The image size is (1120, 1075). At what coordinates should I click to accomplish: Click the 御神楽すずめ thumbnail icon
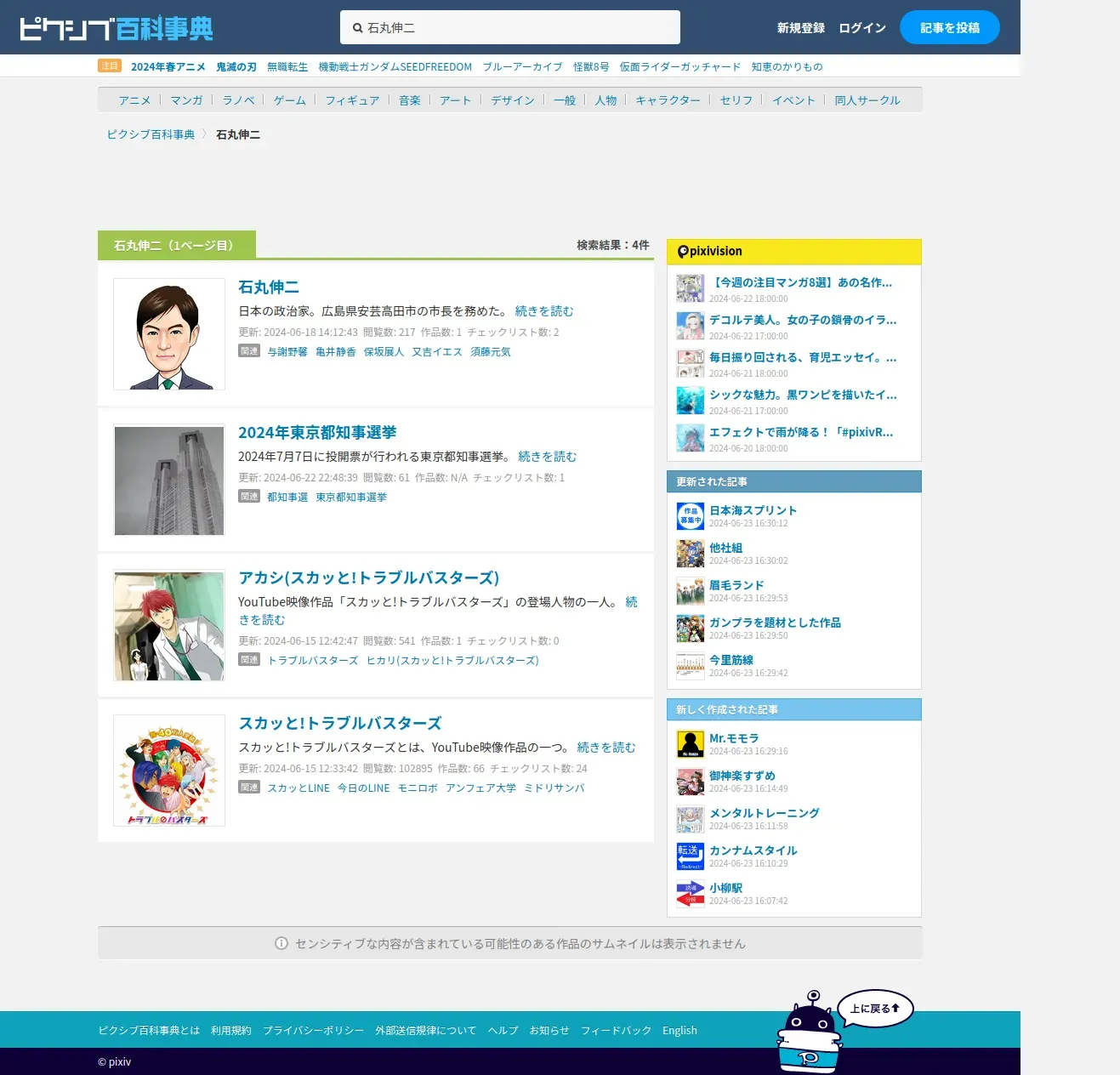[x=690, y=782]
